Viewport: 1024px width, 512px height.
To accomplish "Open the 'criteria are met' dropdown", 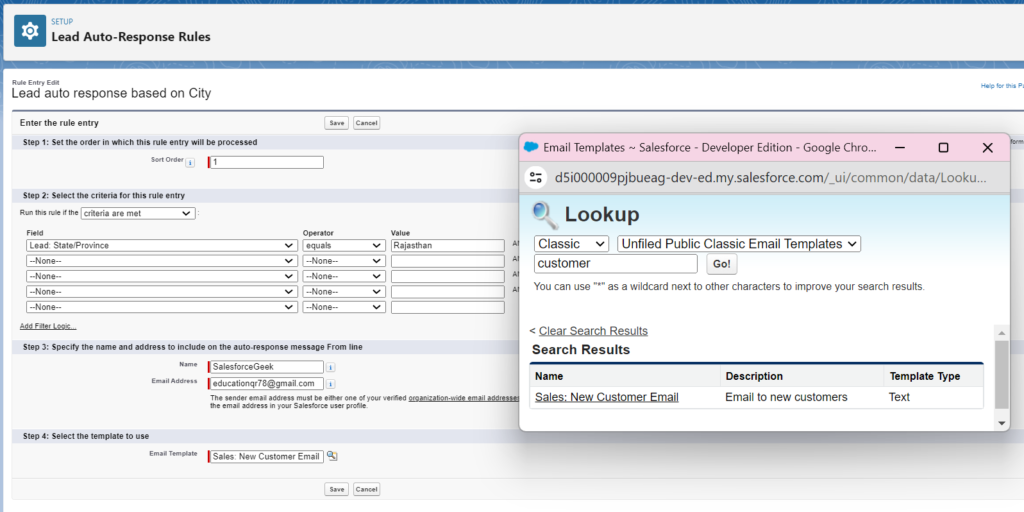I will 138,213.
